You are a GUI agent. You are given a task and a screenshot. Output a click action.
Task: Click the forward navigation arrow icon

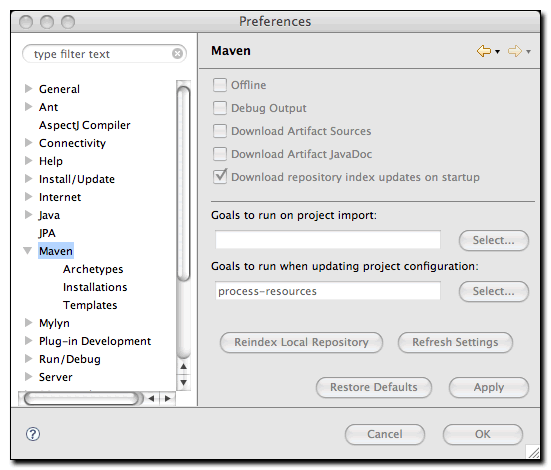click(515, 51)
